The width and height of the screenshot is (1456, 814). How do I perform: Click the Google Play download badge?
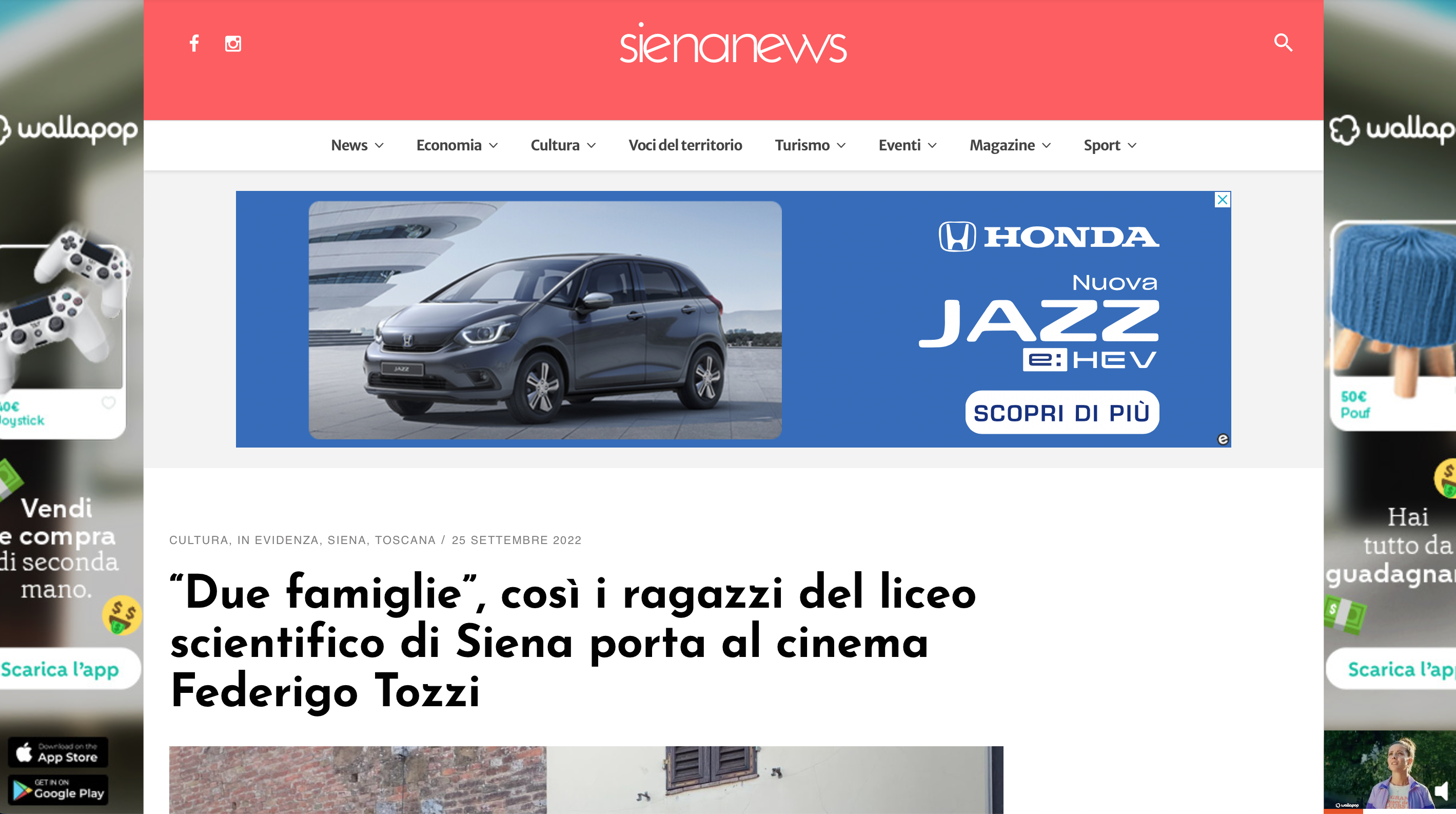pyautogui.click(x=57, y=790)
